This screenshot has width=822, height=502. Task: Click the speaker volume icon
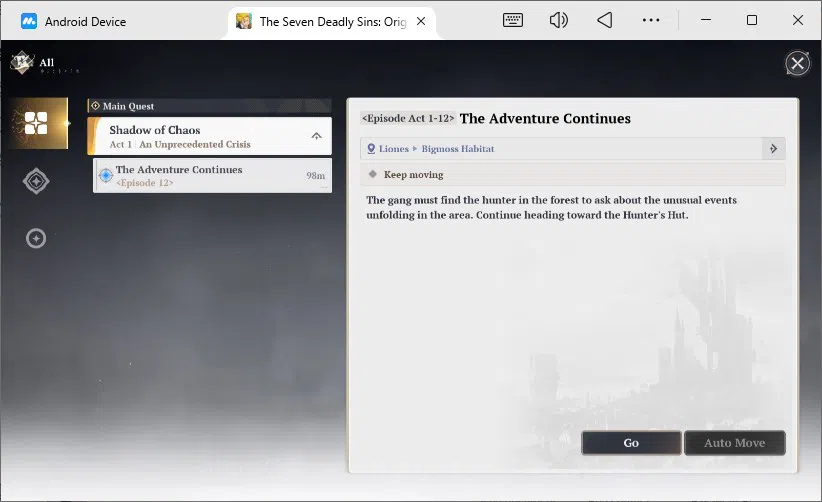[x=558, y=20]
